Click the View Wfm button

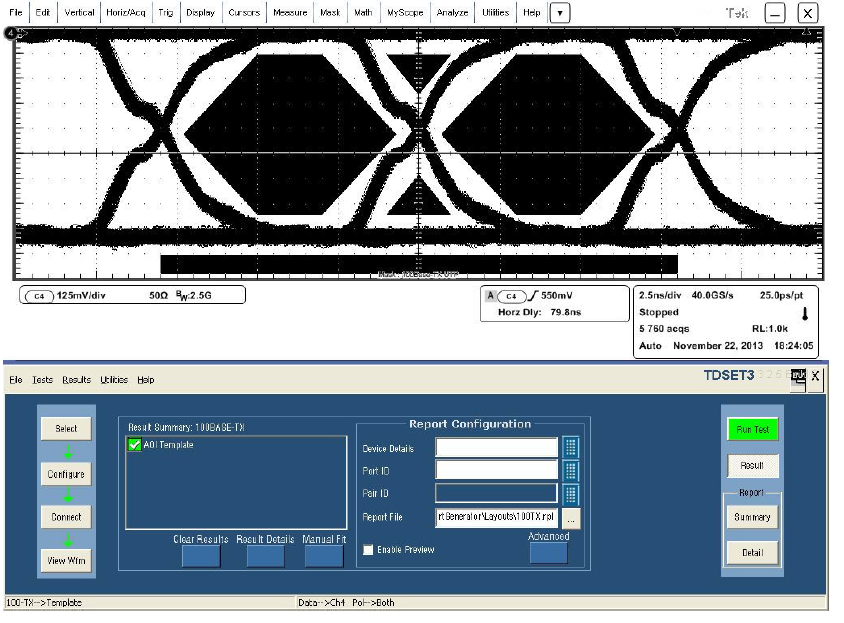point(66,561)
